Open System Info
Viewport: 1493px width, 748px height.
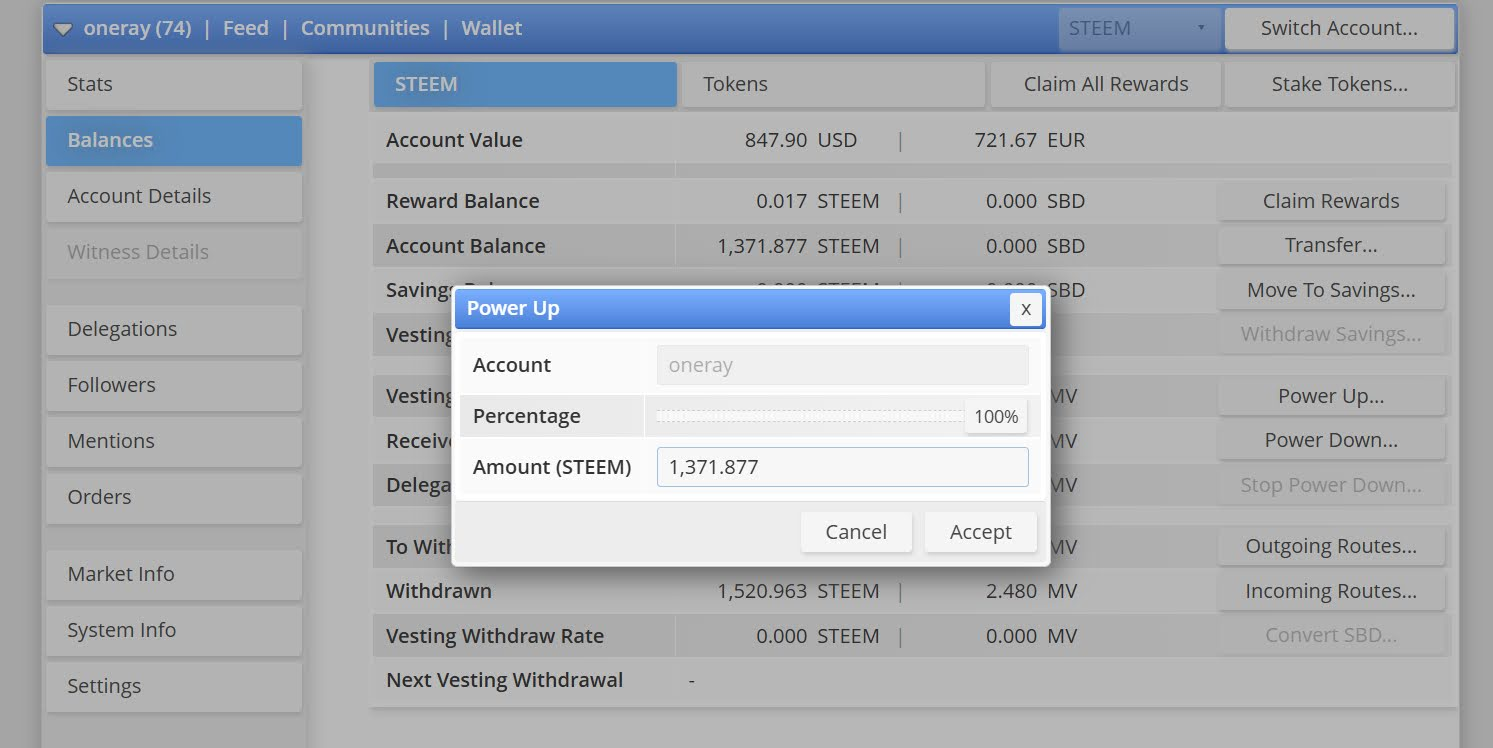pyautogui.click(x=174, y=630)
